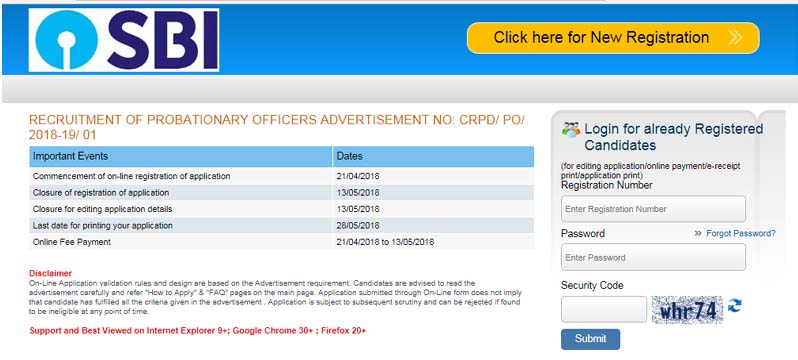Focus the Security Code input box
The image size is (798, 360).
[604, 309]
